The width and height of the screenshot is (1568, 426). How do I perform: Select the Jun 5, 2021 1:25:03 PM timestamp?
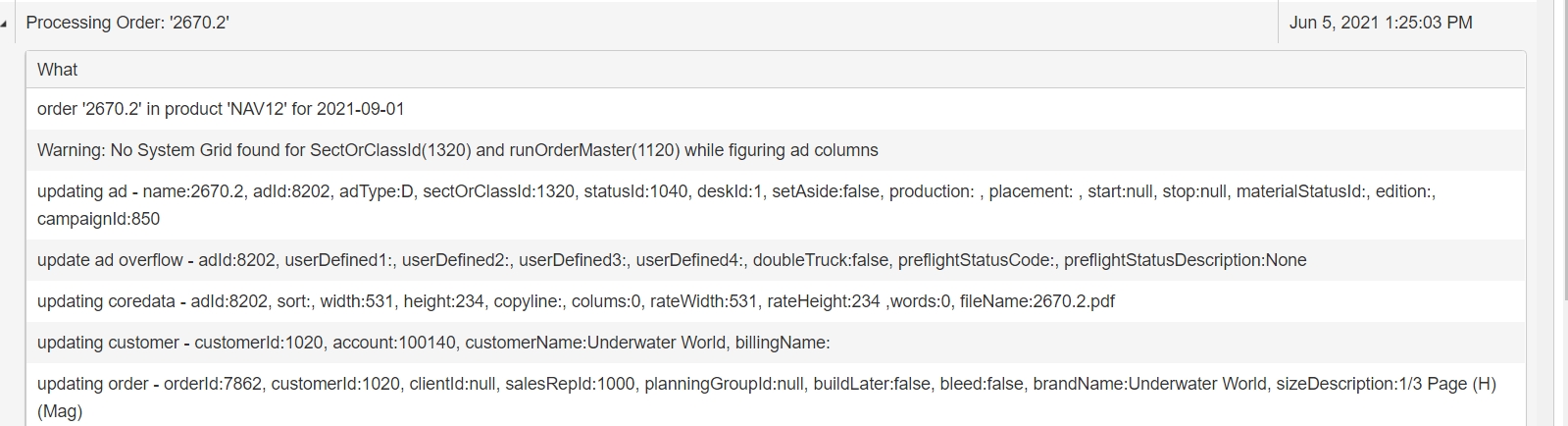[1380, 23]
